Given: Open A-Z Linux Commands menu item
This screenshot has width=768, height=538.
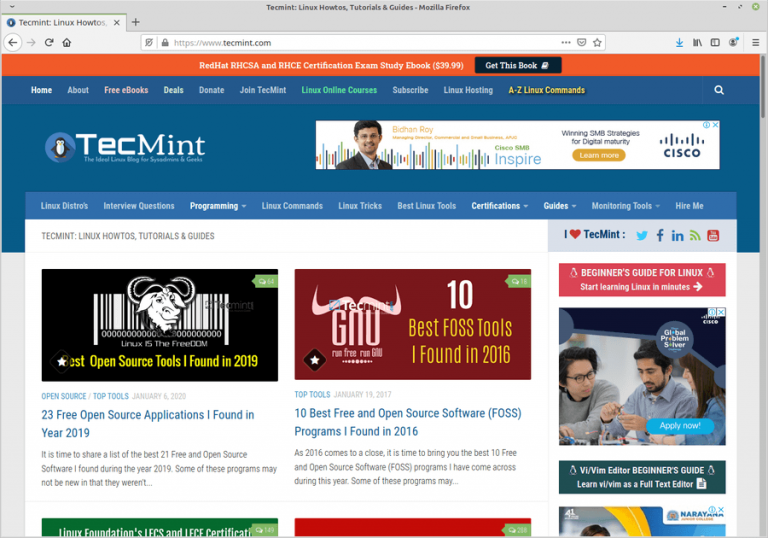Looking at the screenshot, I should point(547,90).
